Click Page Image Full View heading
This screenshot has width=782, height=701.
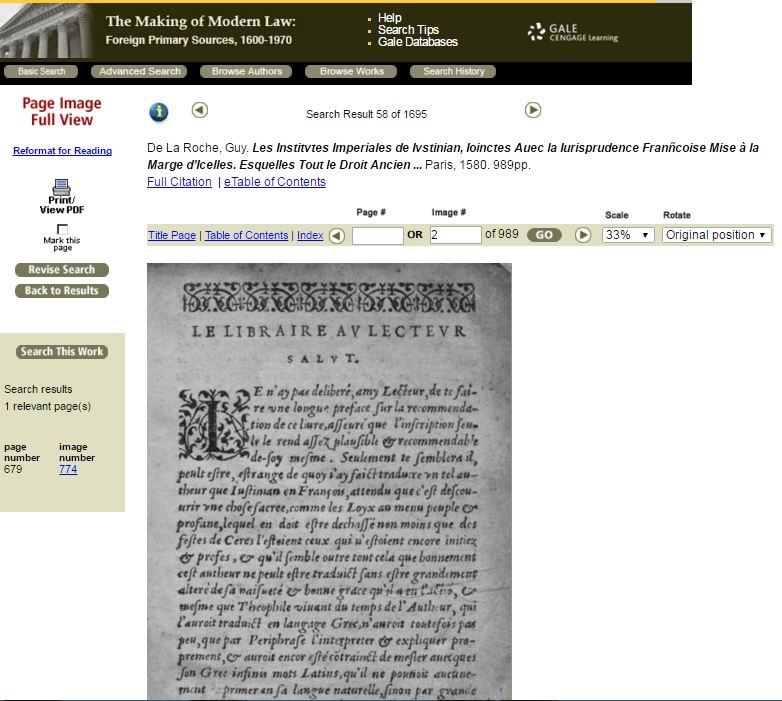coord(62,112)
